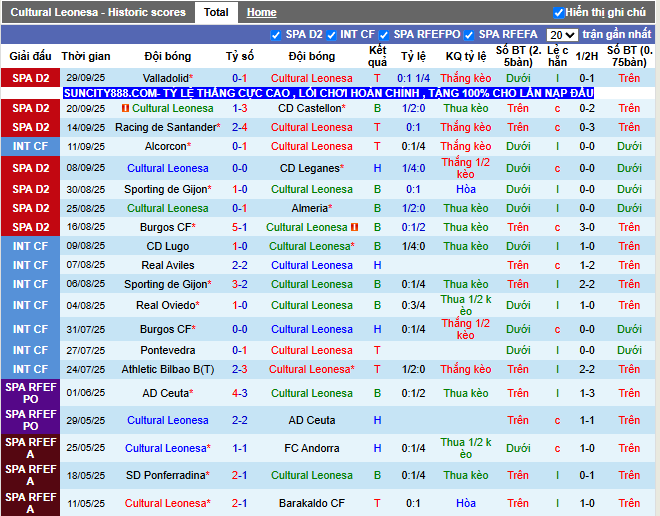Open Valladolid team link on 29/09/25

click(168, 78)
